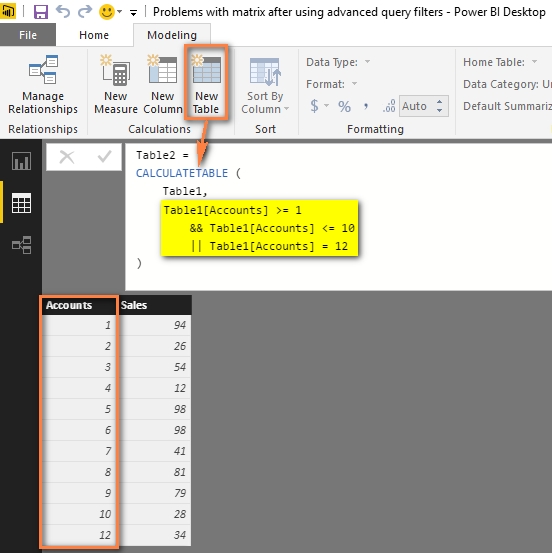The height and width of the screenshot is (553, 552).
Task: Click the Data Category label
Action: 501,84
